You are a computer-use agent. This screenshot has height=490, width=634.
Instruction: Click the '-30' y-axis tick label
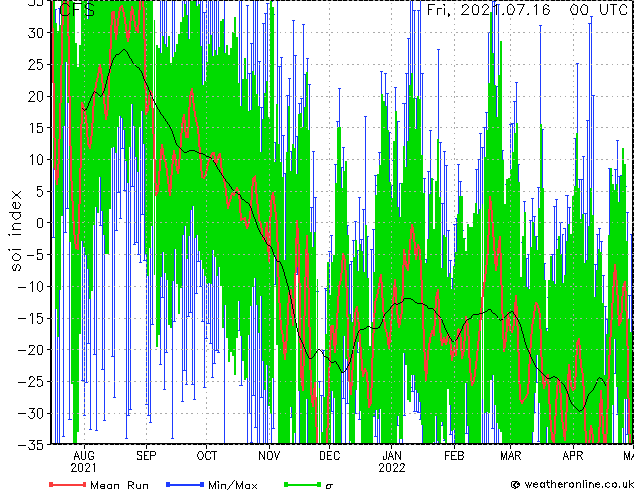(x=31, y=413)
